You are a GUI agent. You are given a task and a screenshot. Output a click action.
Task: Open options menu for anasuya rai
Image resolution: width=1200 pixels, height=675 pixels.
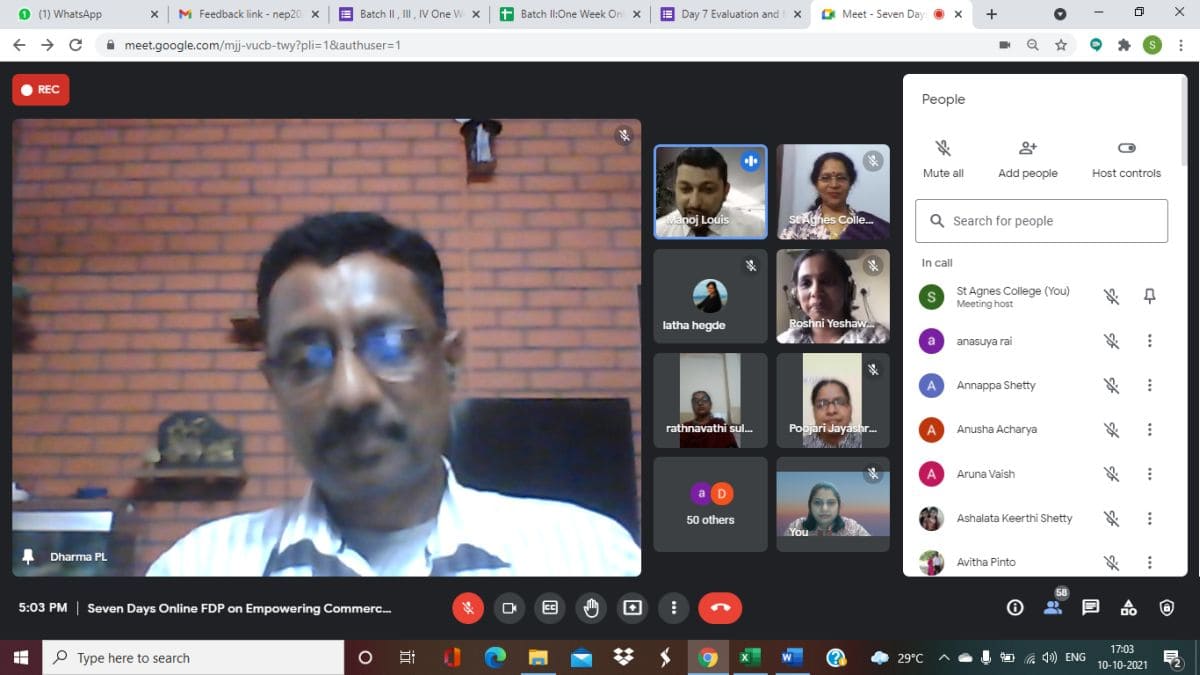[1149, 341]
